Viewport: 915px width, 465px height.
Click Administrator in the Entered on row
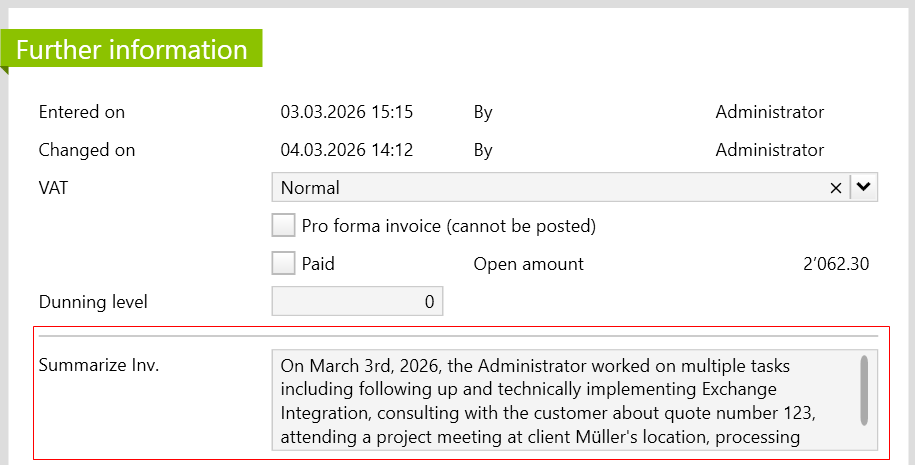click(769, 112)
